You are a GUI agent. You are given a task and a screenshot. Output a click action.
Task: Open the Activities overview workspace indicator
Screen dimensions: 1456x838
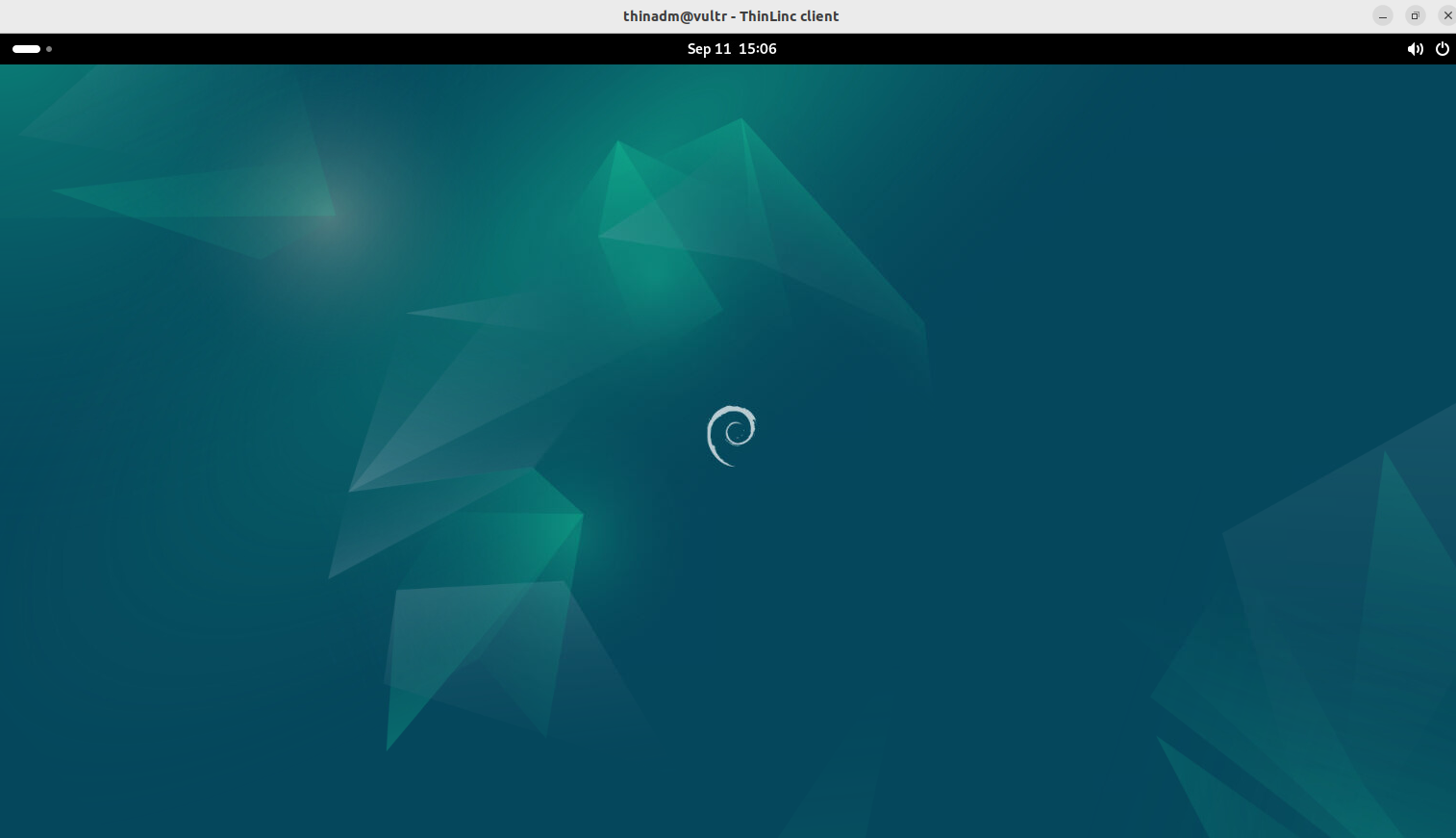click(32, 49)
